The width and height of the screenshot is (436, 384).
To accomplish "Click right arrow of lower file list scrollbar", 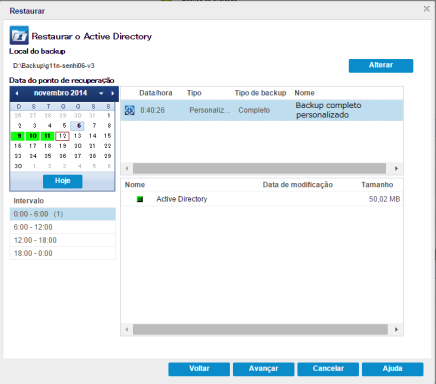I will point(396,330).
